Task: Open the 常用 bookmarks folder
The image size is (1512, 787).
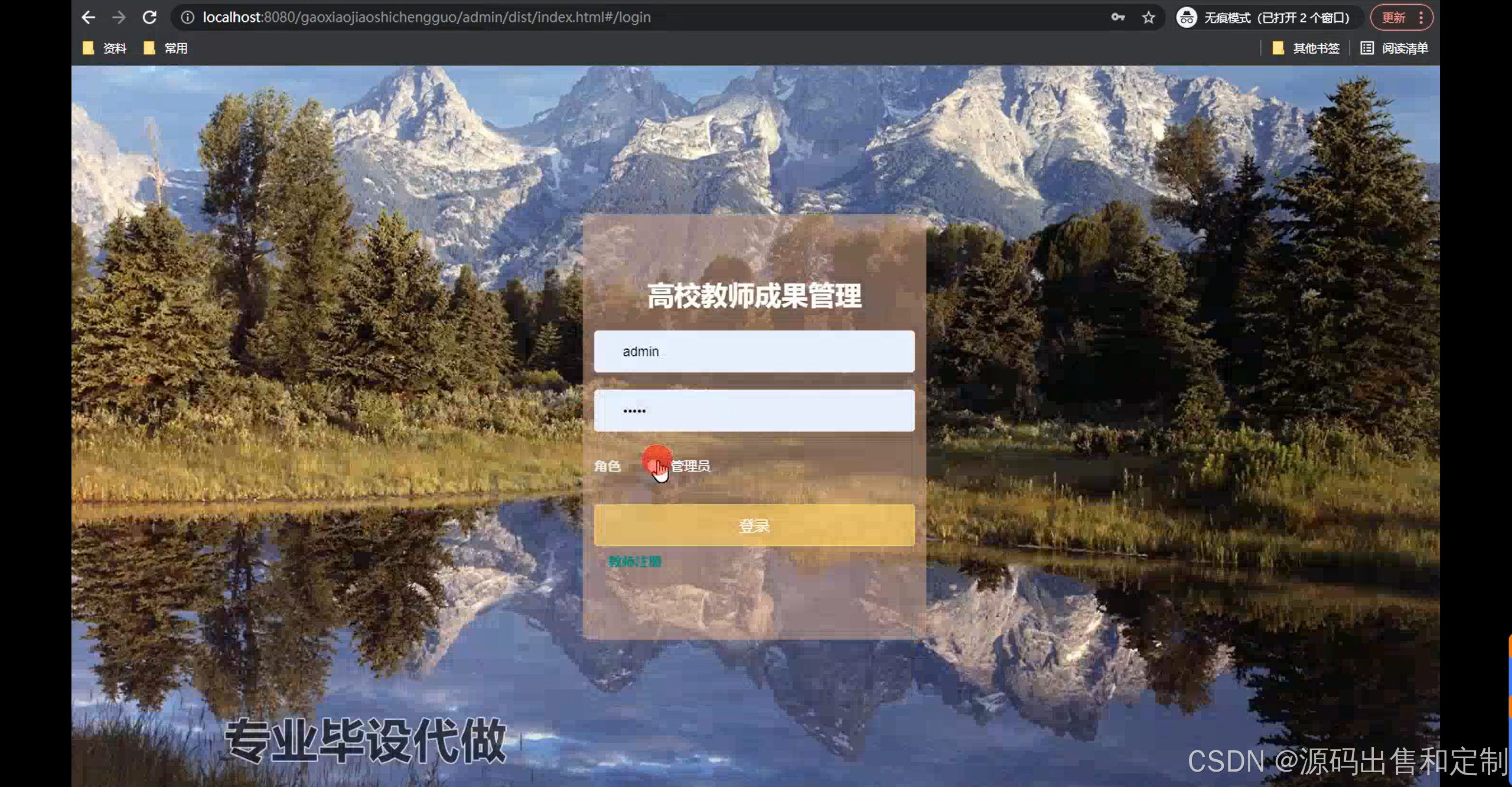Action: pos(166,48)
